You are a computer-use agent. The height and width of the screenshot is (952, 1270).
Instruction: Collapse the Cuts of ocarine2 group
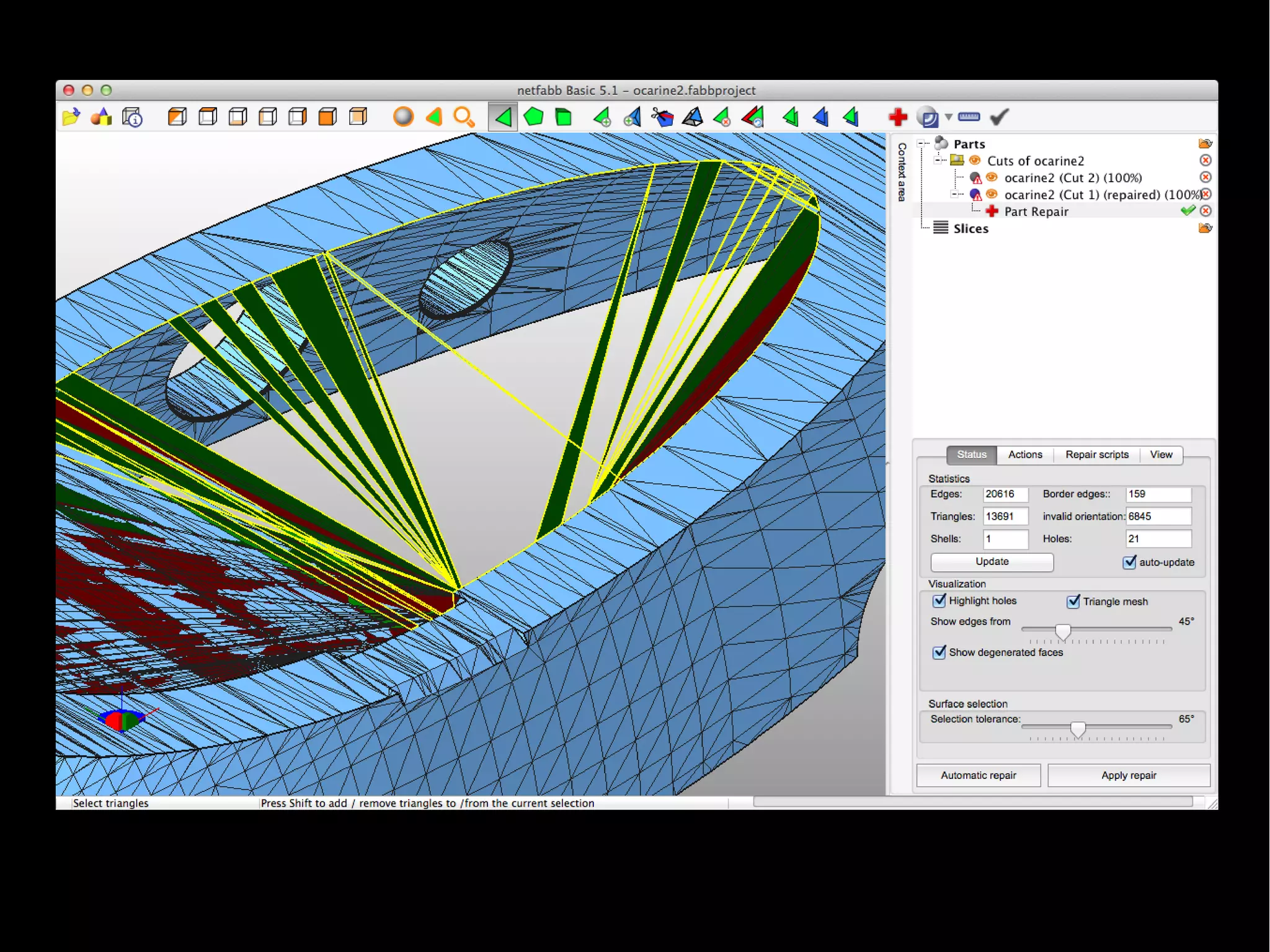pyautogui.click(x=939, y=161)
